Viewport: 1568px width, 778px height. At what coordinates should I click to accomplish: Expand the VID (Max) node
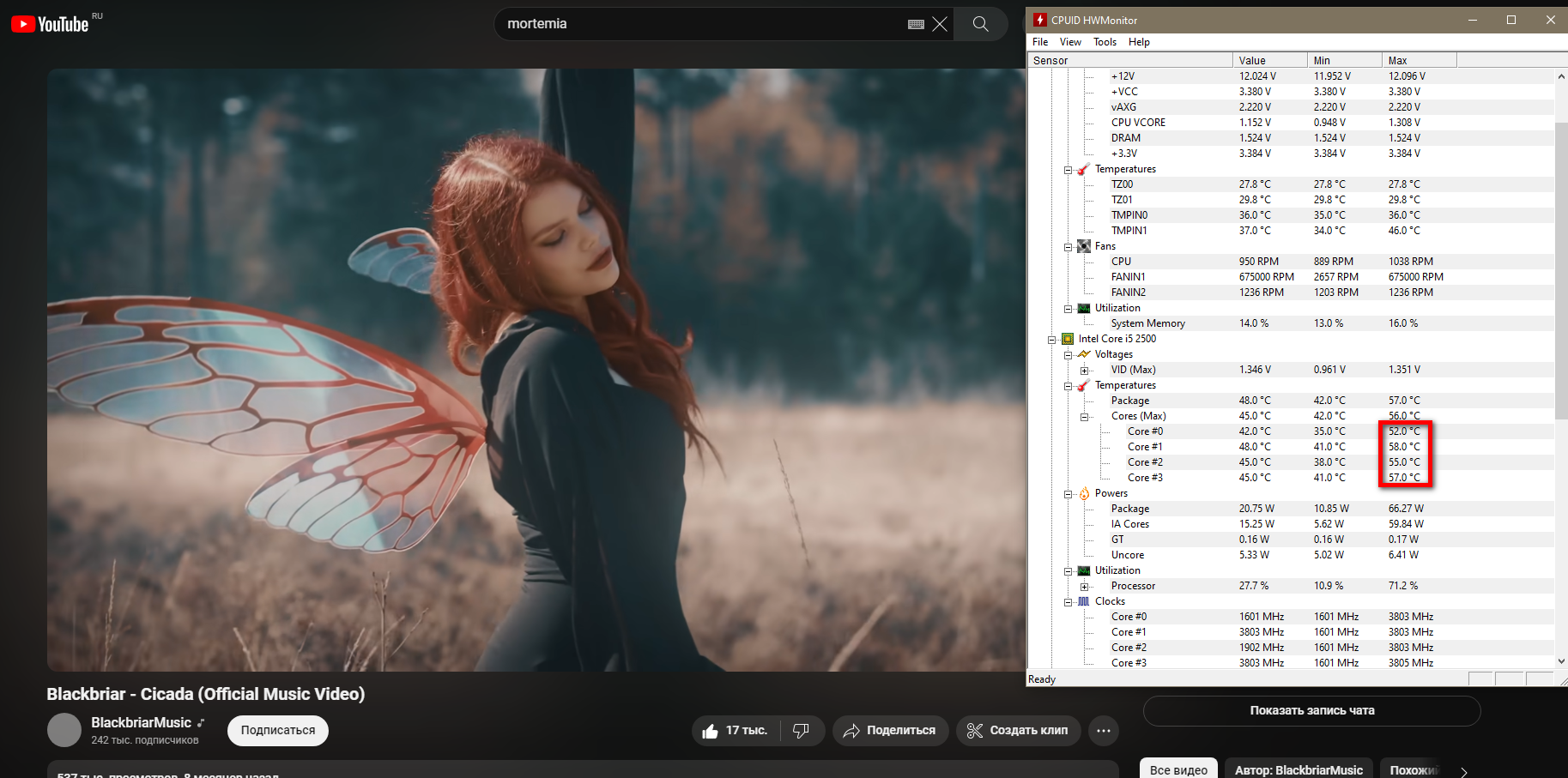pyautogui.click(x=1085, y=371)
